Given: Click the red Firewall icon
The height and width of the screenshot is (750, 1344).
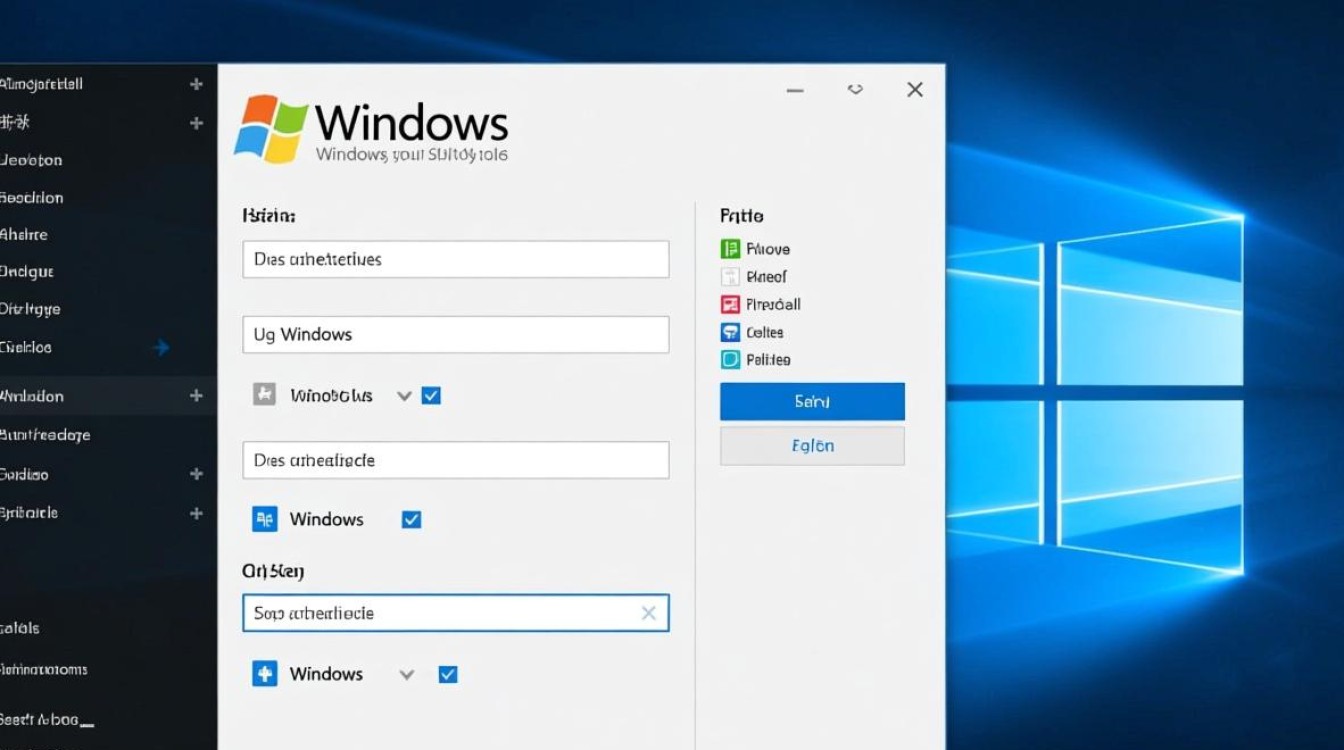Looking at the screenshot, I should tap(730, 304).
